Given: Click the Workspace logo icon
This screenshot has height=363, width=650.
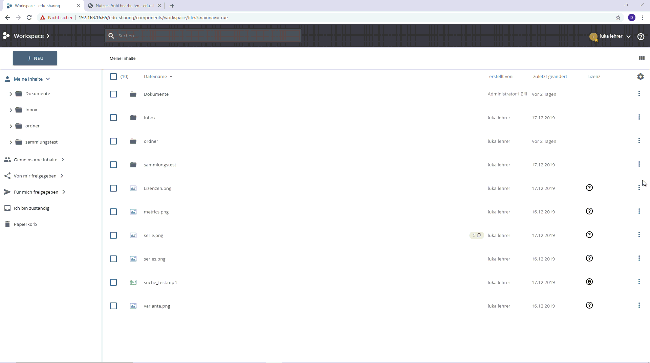Looking at the screenshot, I should click(6, 36).
